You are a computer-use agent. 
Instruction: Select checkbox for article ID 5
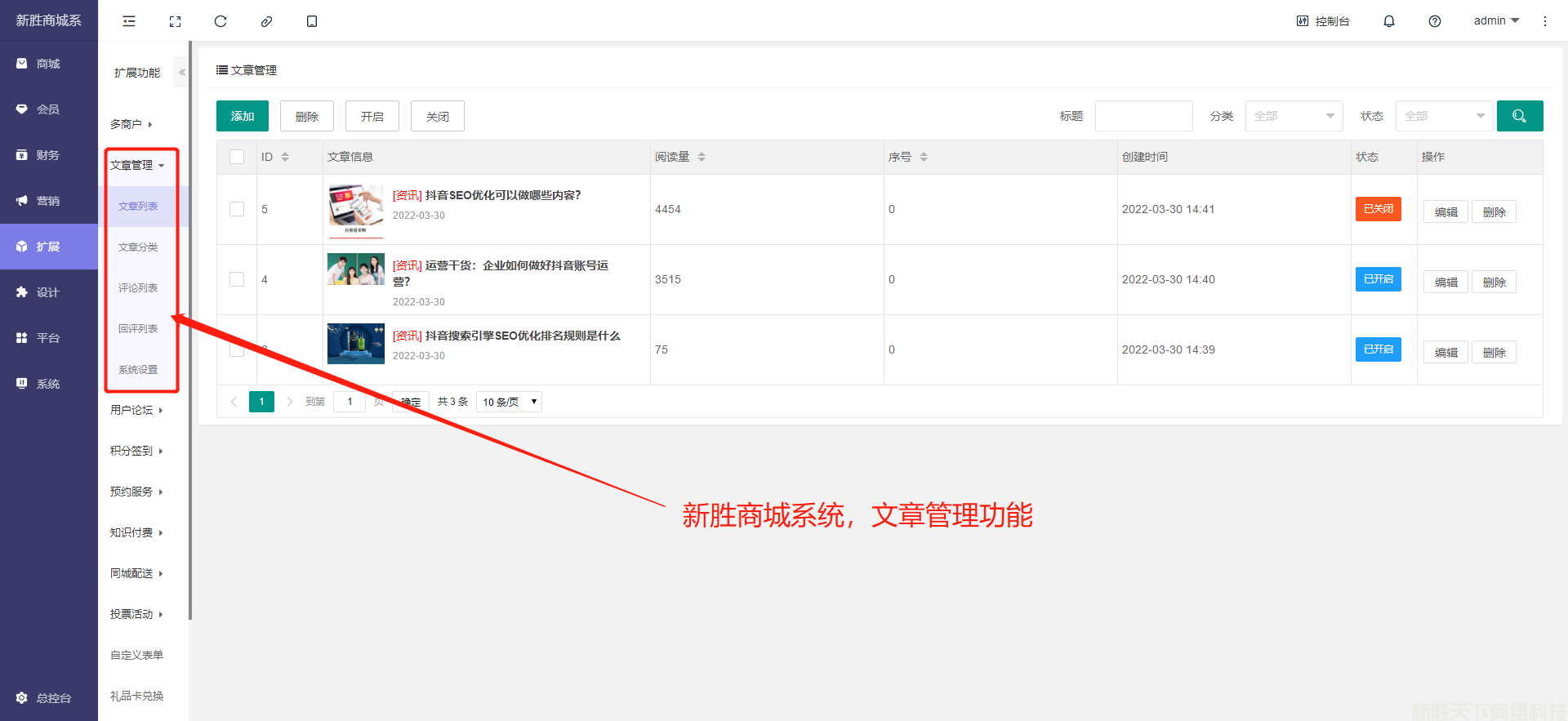click(237, 209)
